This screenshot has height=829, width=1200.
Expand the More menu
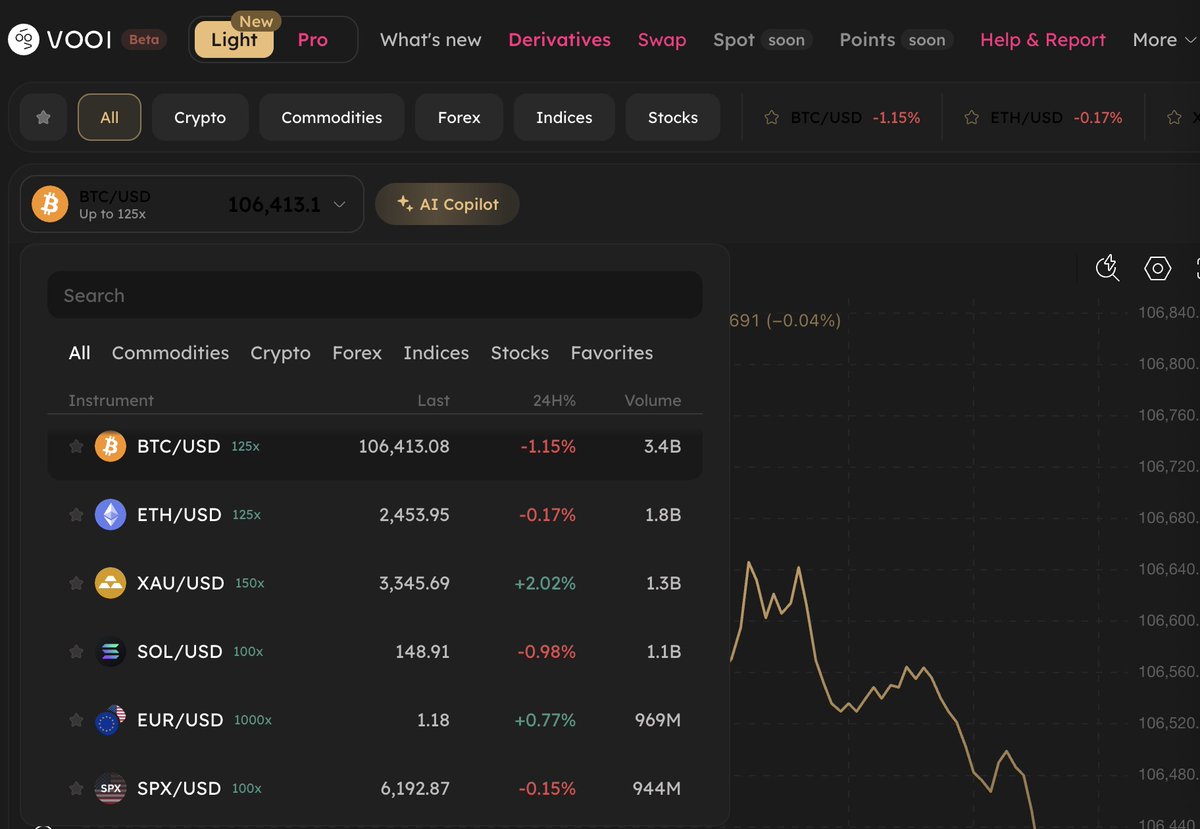coord(1164,40)
